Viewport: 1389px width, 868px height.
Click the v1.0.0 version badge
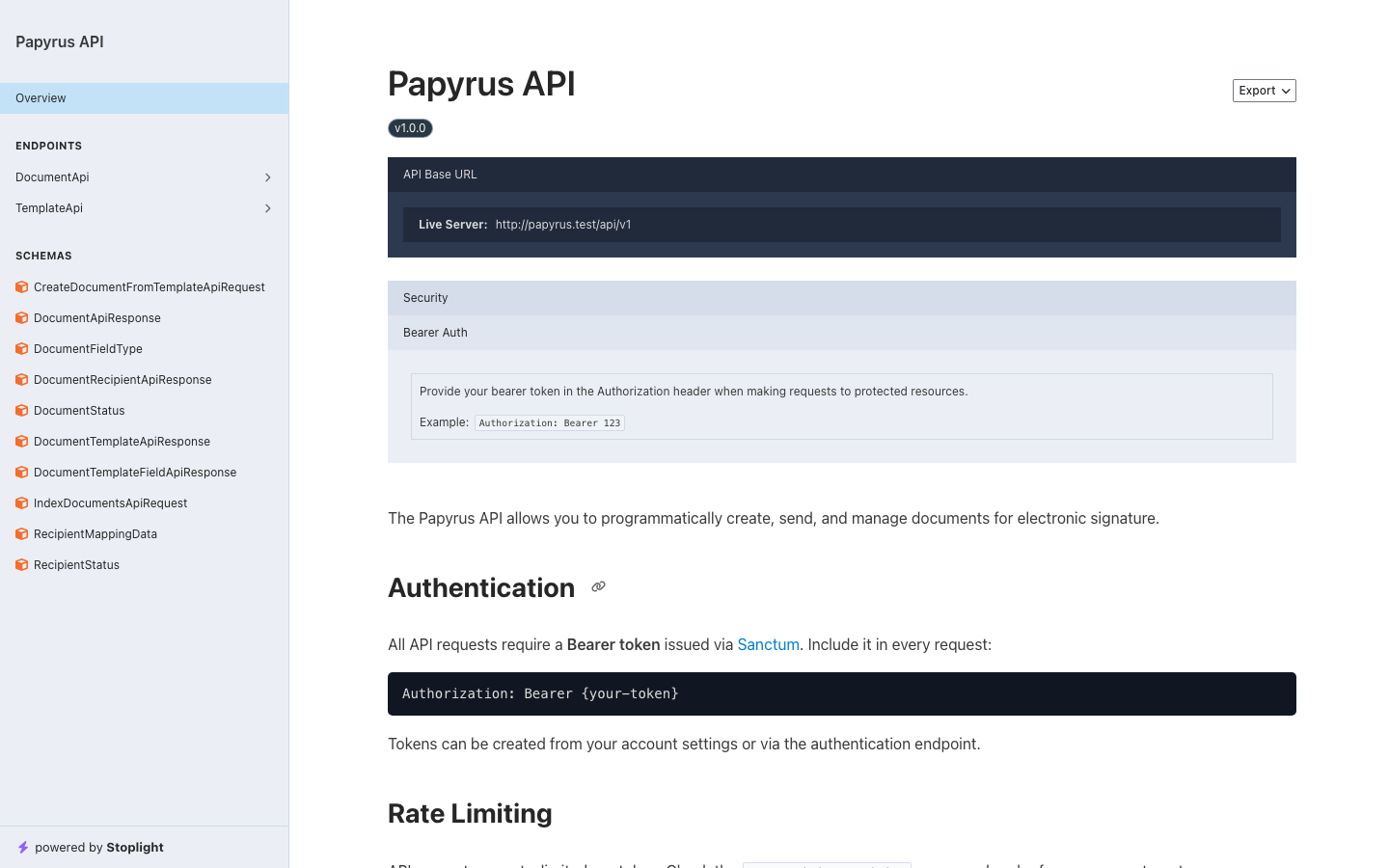point(410,127)
